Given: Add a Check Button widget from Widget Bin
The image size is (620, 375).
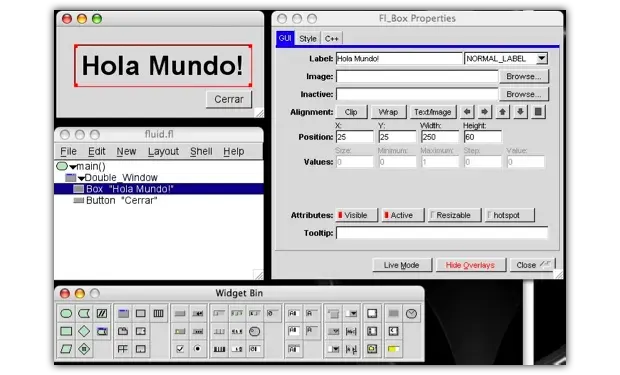Looking at the screenshot, I should click(x=180, y=349).
